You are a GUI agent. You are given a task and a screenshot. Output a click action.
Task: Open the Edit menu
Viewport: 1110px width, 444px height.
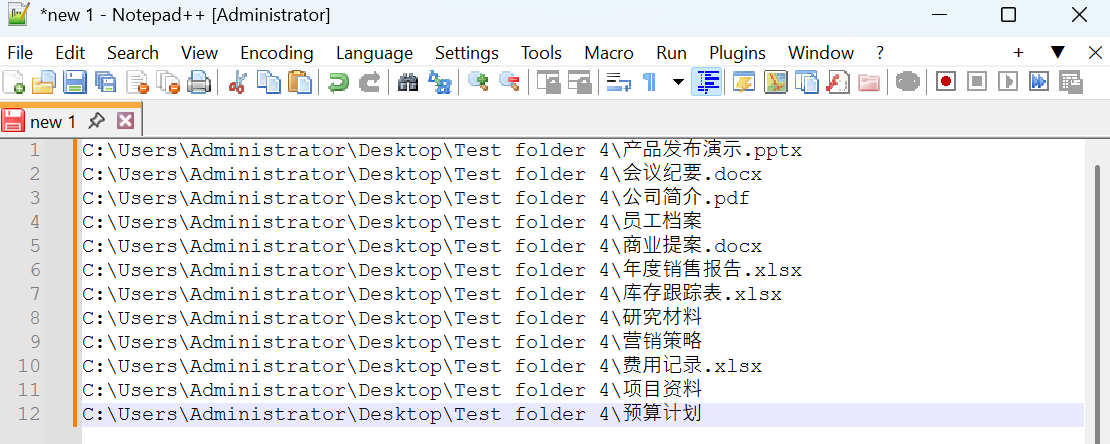(x=70, y=53)
